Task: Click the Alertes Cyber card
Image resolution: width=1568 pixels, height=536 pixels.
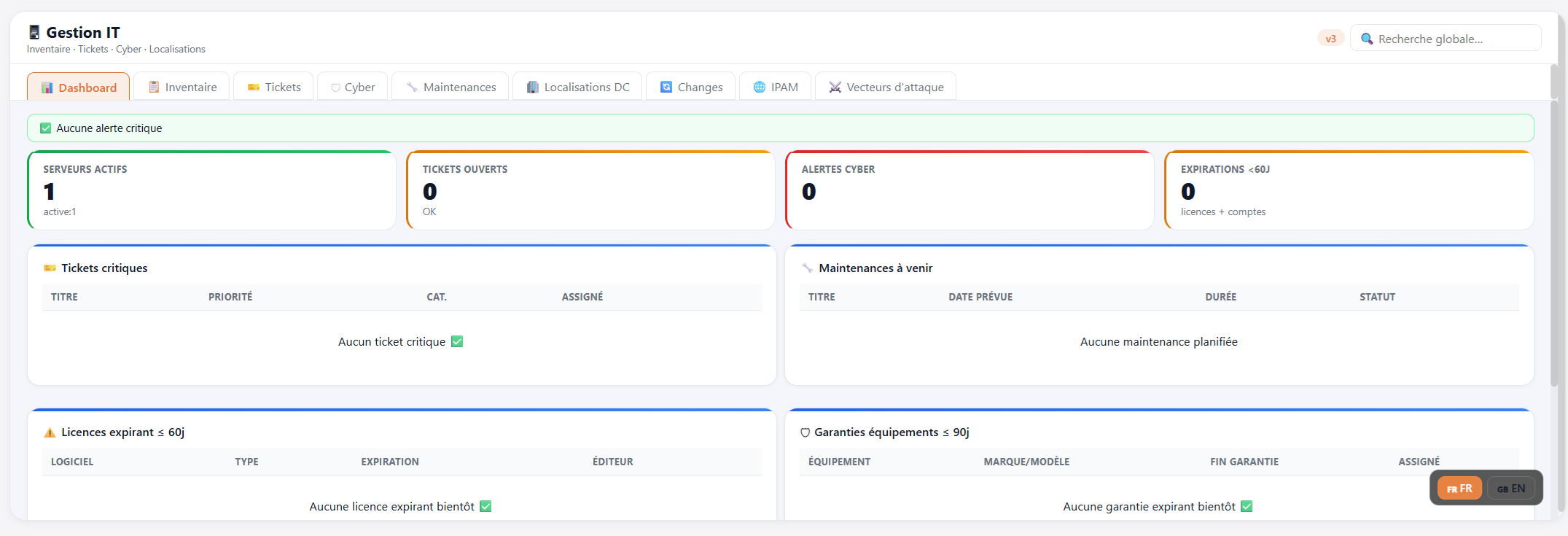Action: click(x=970, y=190)
